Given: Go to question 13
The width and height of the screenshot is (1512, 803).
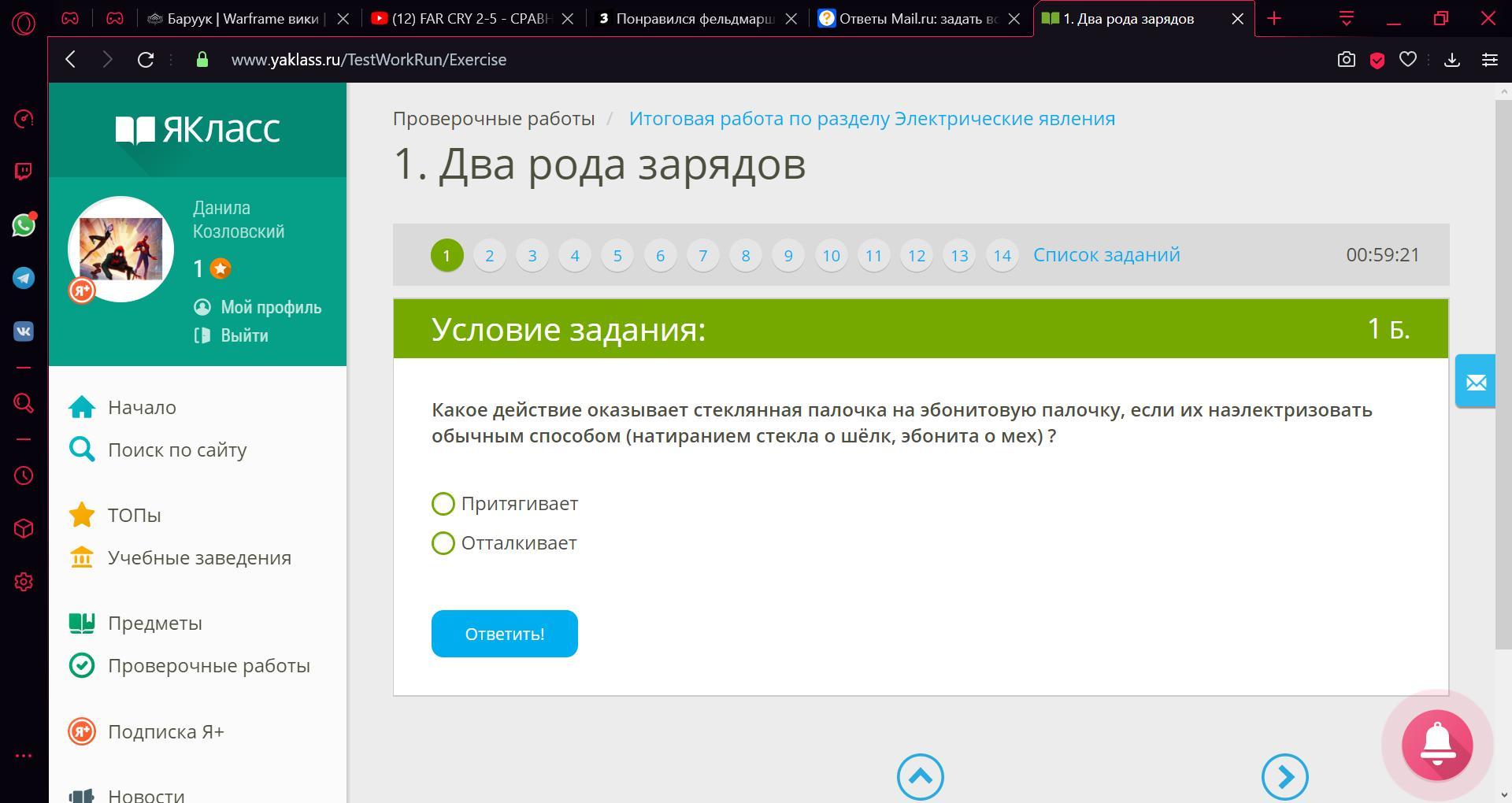Looking at the screenshot, I should (x=959, y=255).
